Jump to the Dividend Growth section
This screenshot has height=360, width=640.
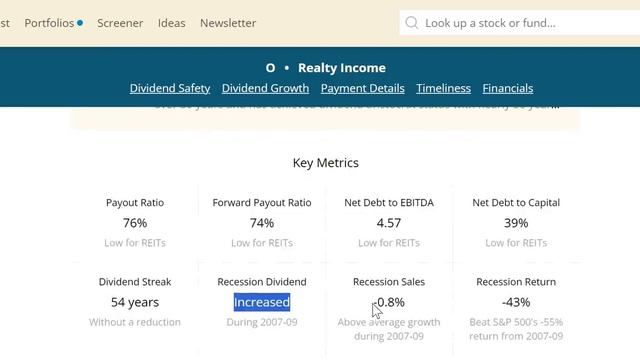point(265,88)
